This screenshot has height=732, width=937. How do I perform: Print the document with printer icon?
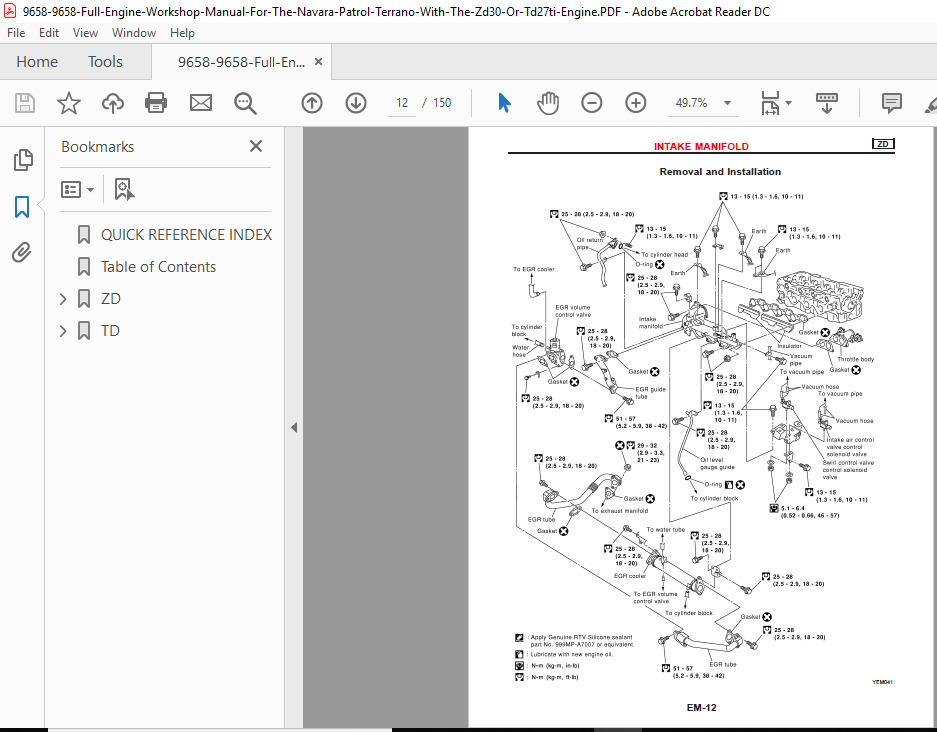point(156,103)
